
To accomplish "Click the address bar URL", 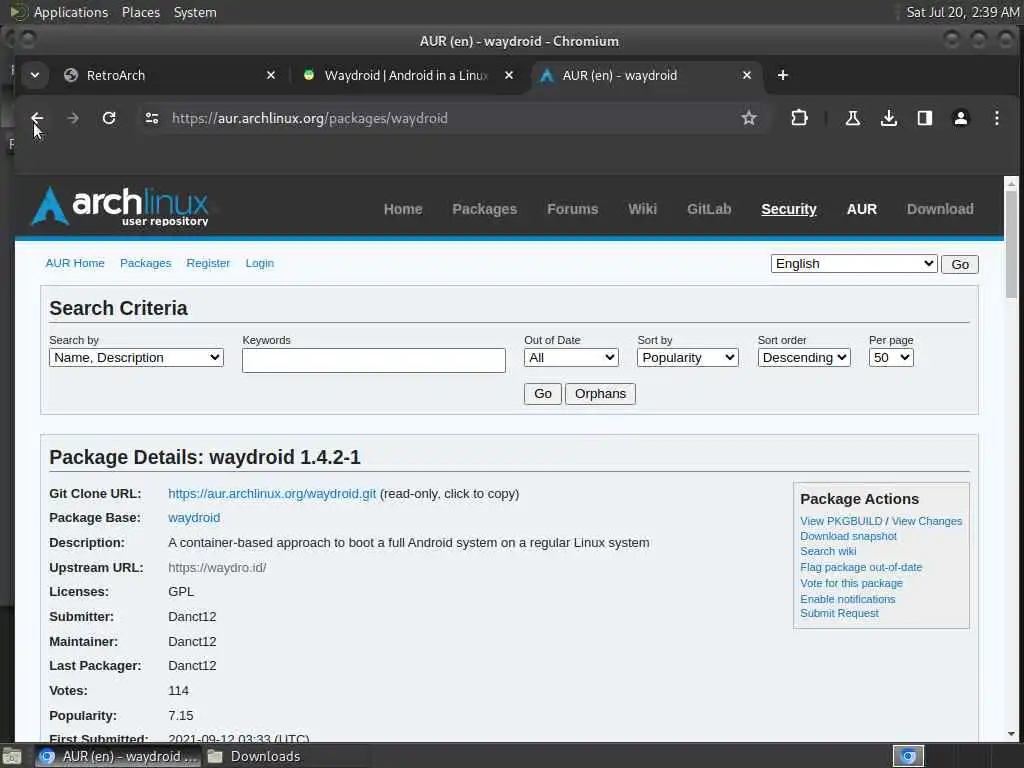I will (310, 118).
